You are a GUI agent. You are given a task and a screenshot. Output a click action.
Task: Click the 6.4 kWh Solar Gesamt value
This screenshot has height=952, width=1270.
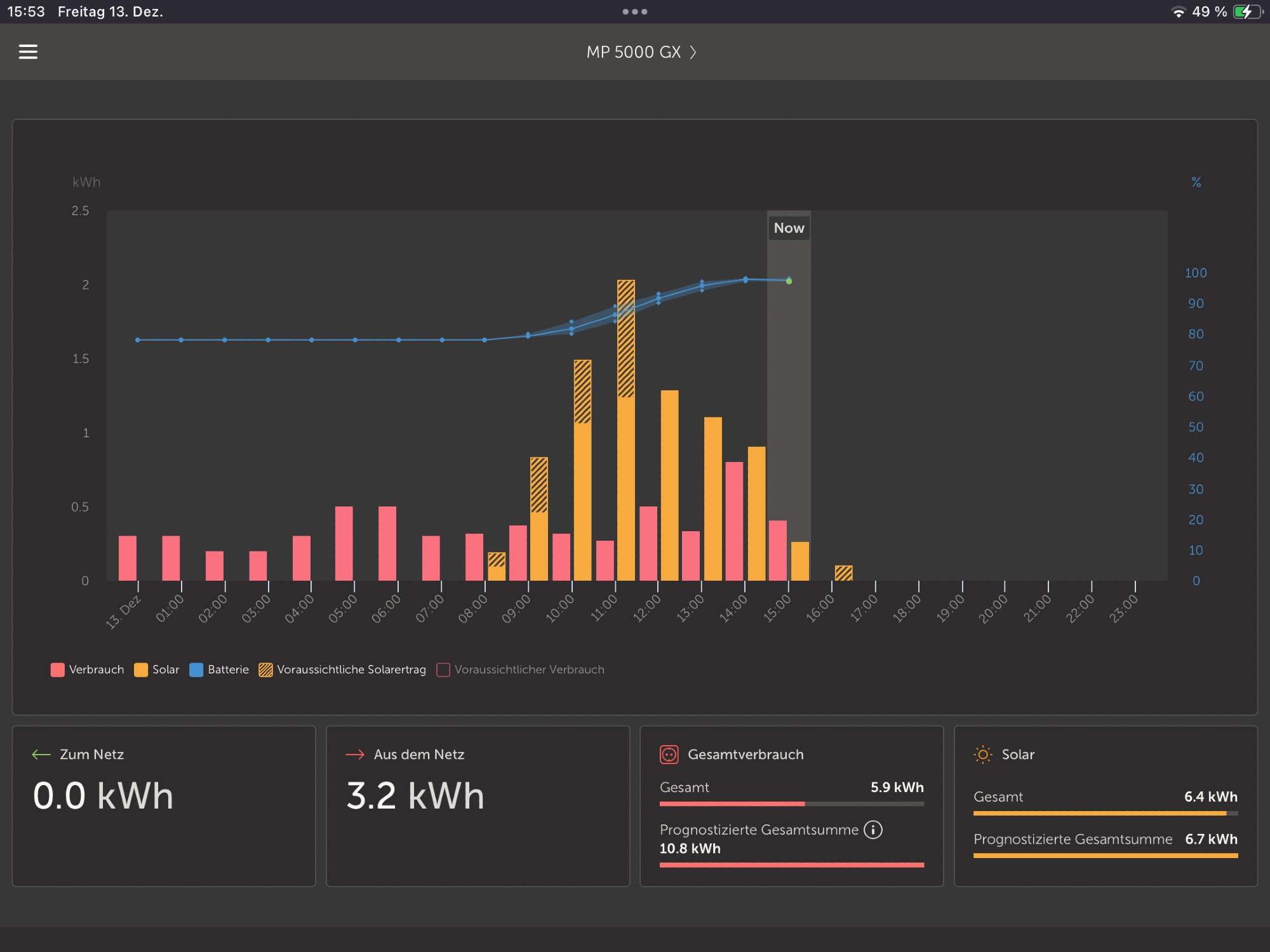1211,797
